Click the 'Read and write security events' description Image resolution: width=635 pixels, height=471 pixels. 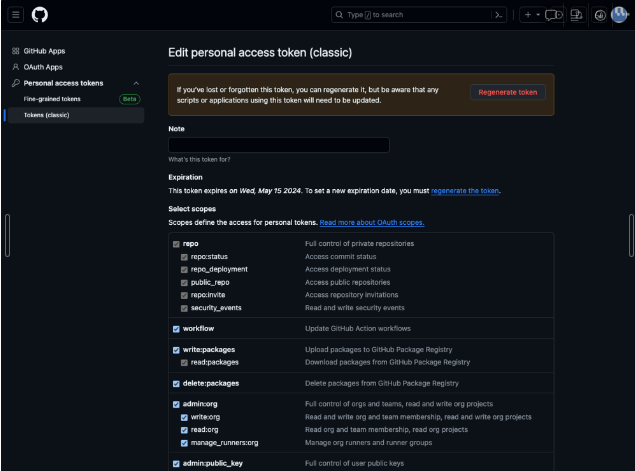[354, 308]
